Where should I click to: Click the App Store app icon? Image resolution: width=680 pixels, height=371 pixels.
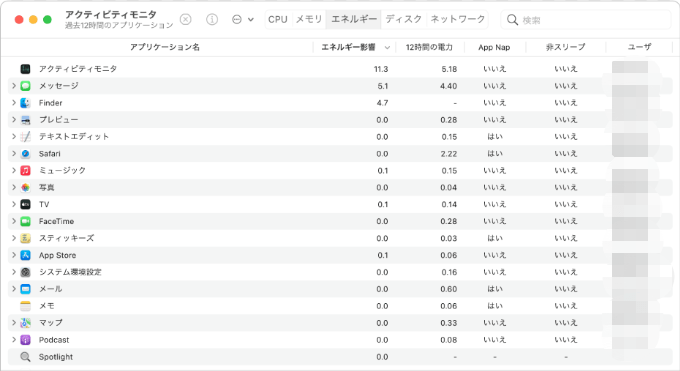tap(26, 255)
